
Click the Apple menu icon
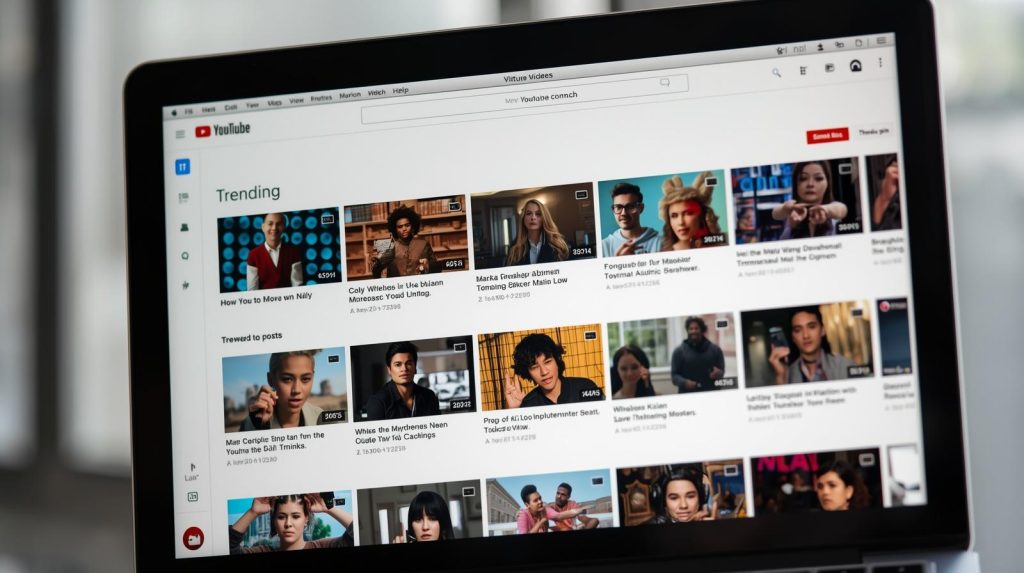point(174,112)
